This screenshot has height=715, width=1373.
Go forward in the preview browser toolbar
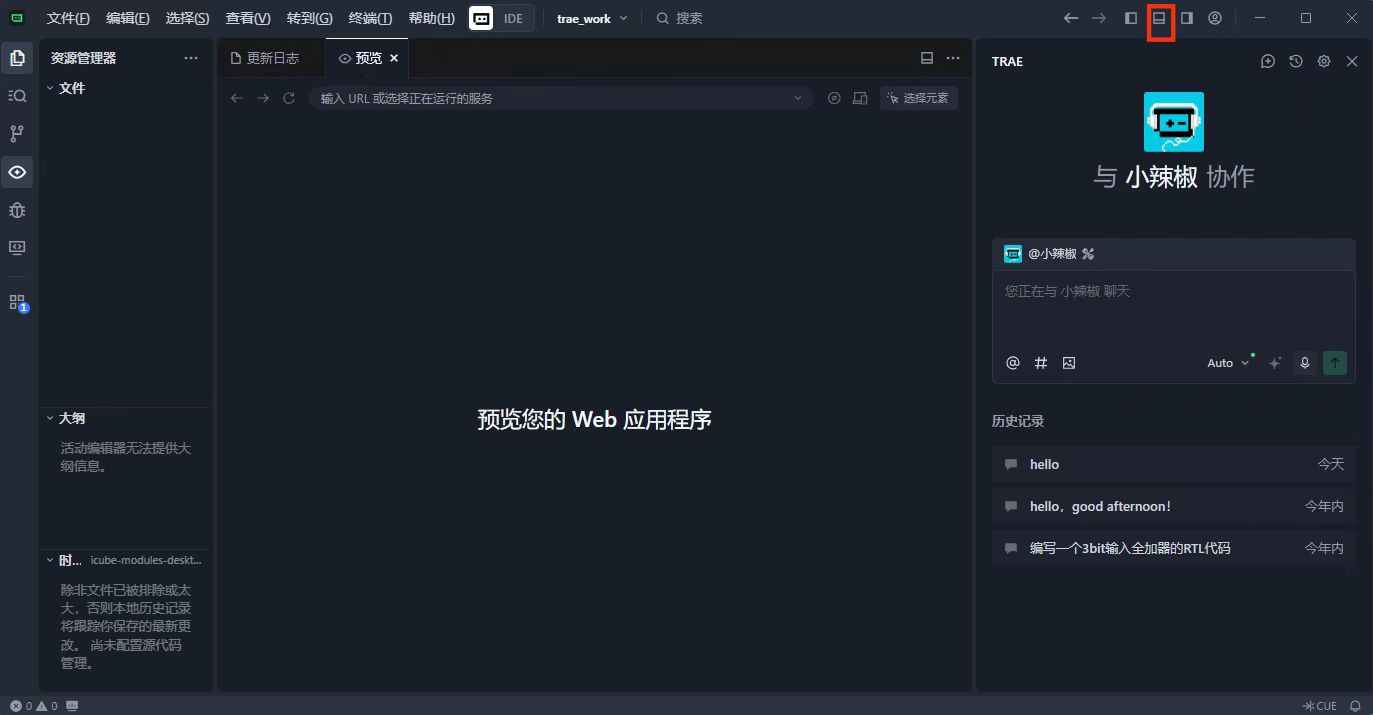click(263, 98)
